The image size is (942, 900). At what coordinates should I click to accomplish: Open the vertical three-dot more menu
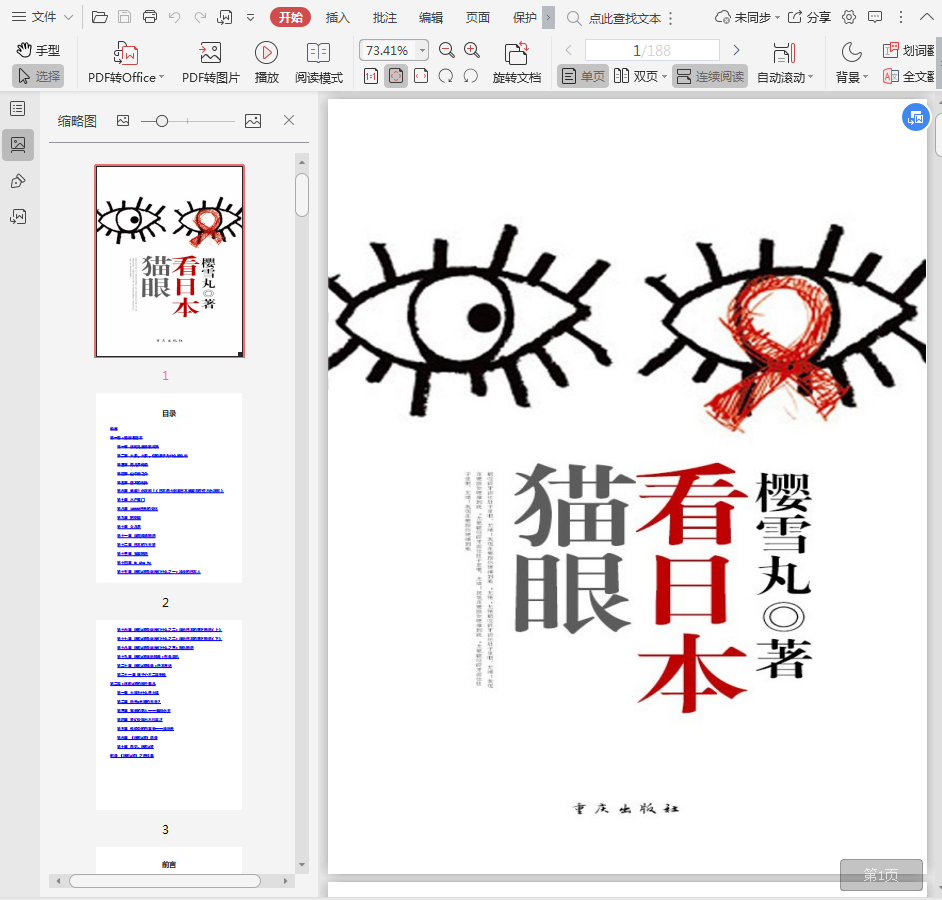901,17
